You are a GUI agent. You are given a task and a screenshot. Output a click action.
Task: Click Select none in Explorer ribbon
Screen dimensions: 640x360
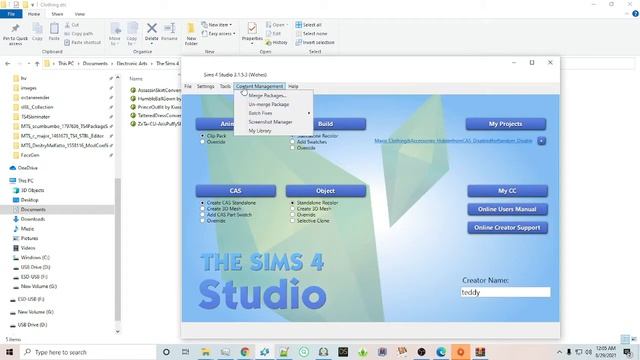point(311,33)
